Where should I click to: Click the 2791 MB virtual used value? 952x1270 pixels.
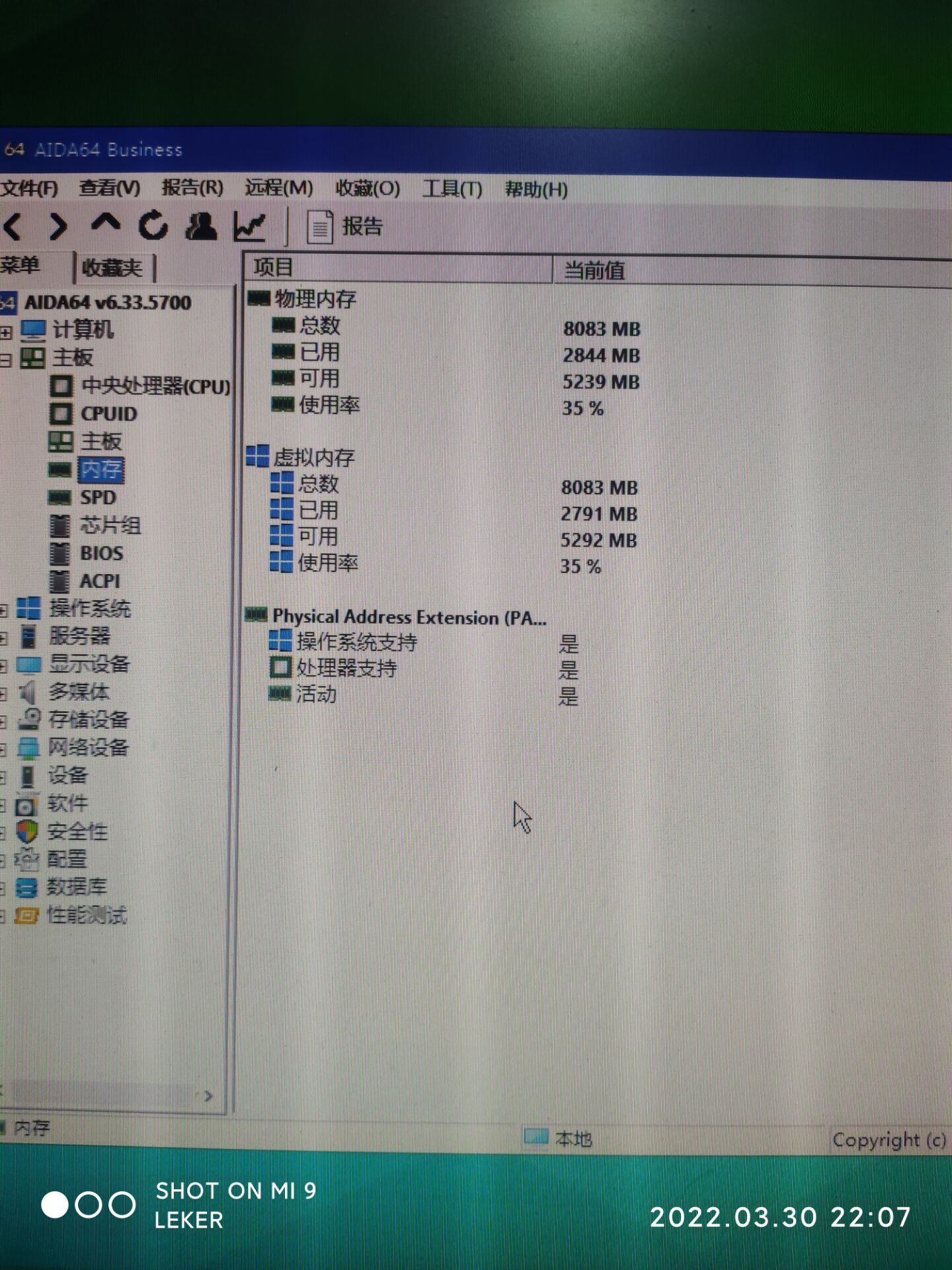(599, 514)
